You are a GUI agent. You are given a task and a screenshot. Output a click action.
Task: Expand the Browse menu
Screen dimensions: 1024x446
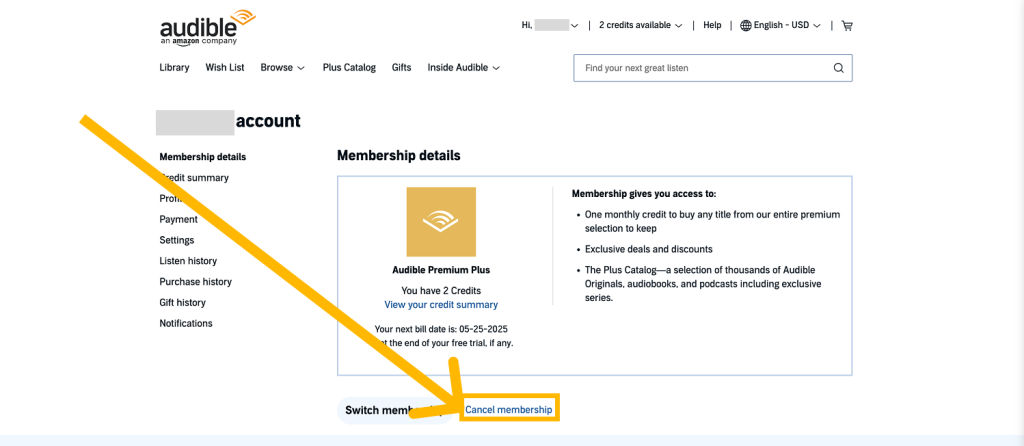pyautogui.click(x=282, y=67)
